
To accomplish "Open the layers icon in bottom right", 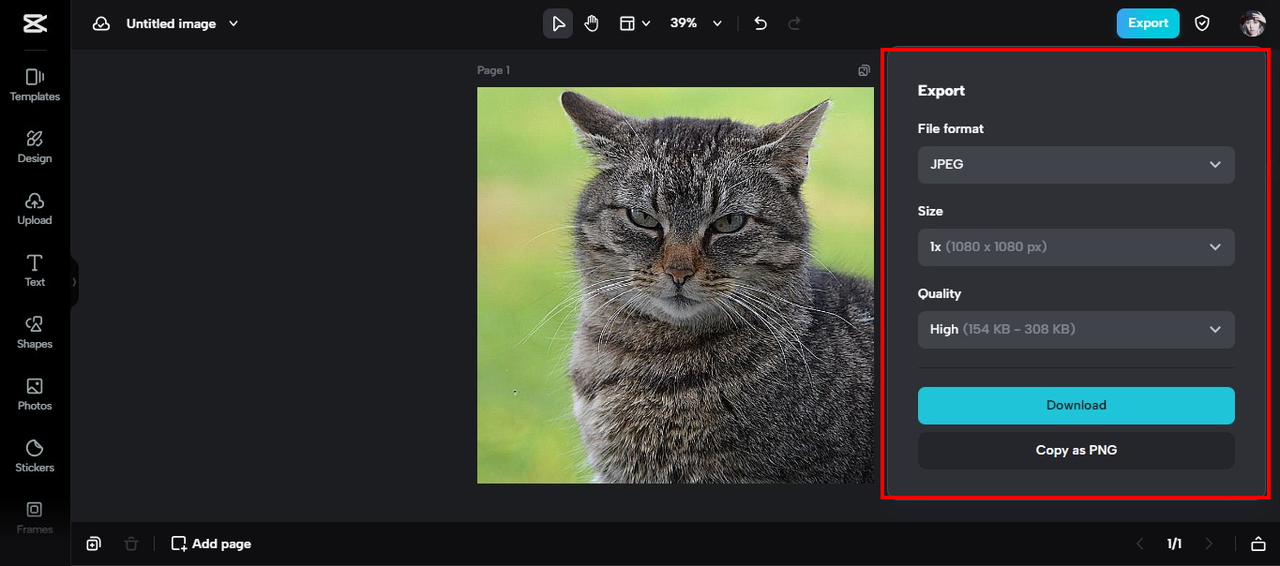I will click(x=1258, y=544).
